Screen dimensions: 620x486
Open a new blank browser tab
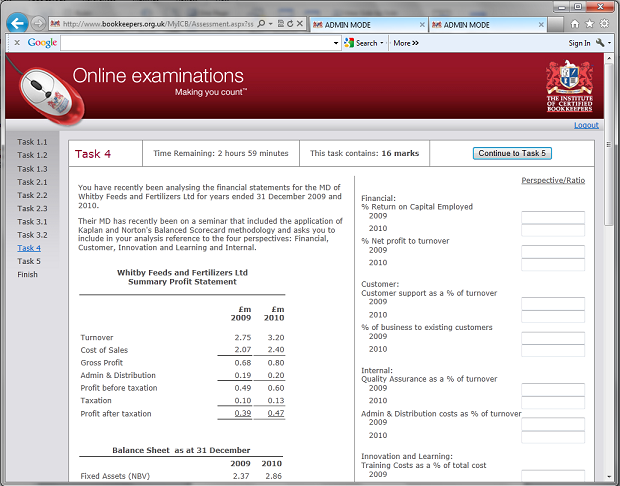(x=556, y=25)
